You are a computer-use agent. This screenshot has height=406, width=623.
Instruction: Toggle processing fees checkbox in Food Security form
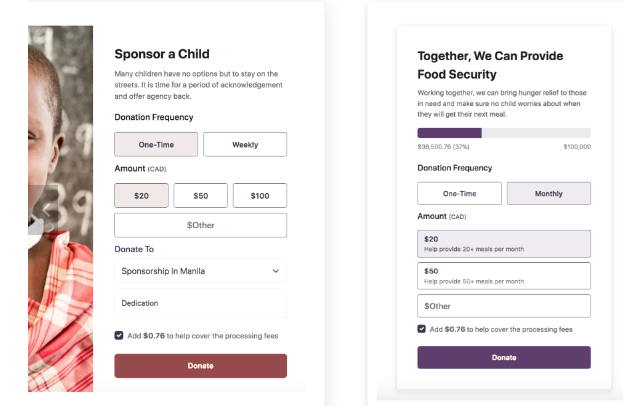422,329
